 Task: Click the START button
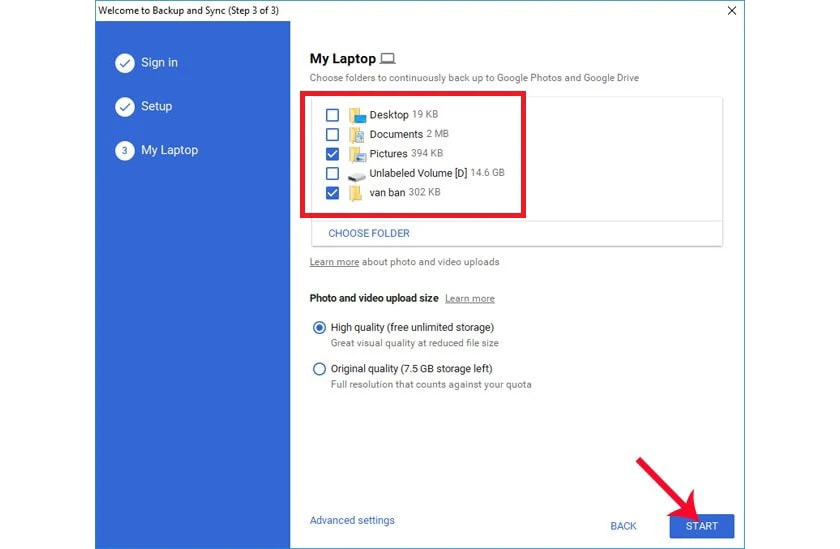(702, 526)
